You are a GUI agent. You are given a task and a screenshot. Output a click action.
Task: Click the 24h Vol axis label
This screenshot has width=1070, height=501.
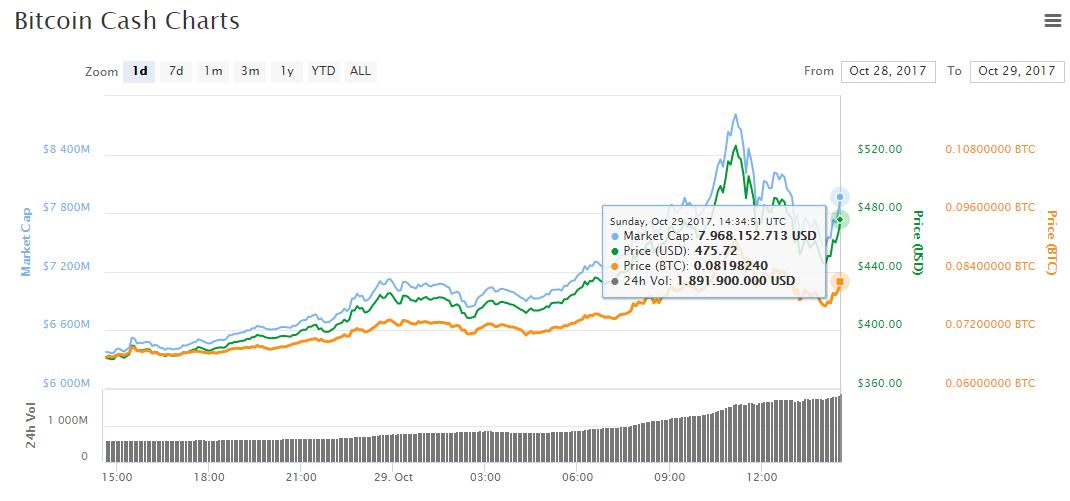pos(30,425)
